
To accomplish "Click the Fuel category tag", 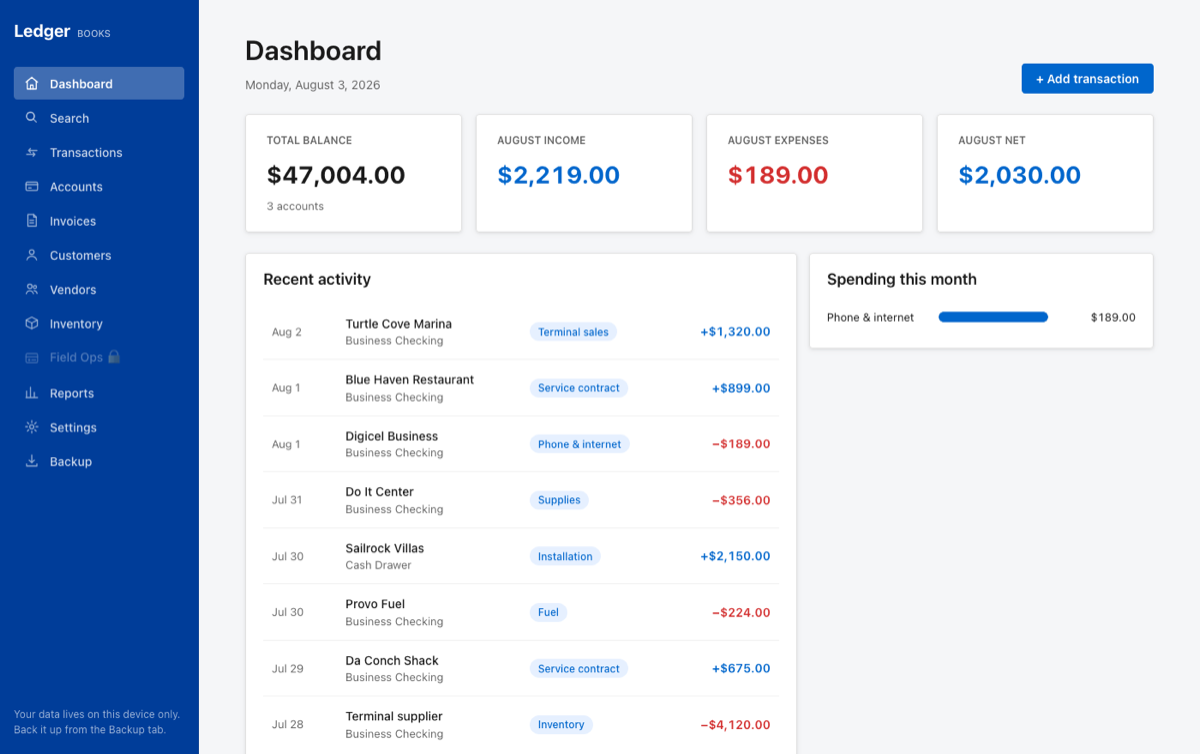I will (x=548, y=612).
